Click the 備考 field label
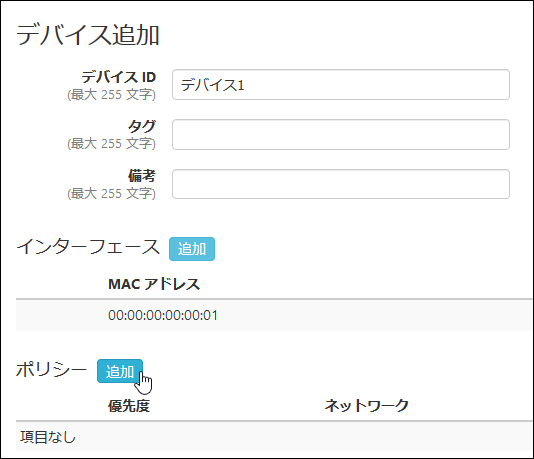534x459 pixels. 142,176
